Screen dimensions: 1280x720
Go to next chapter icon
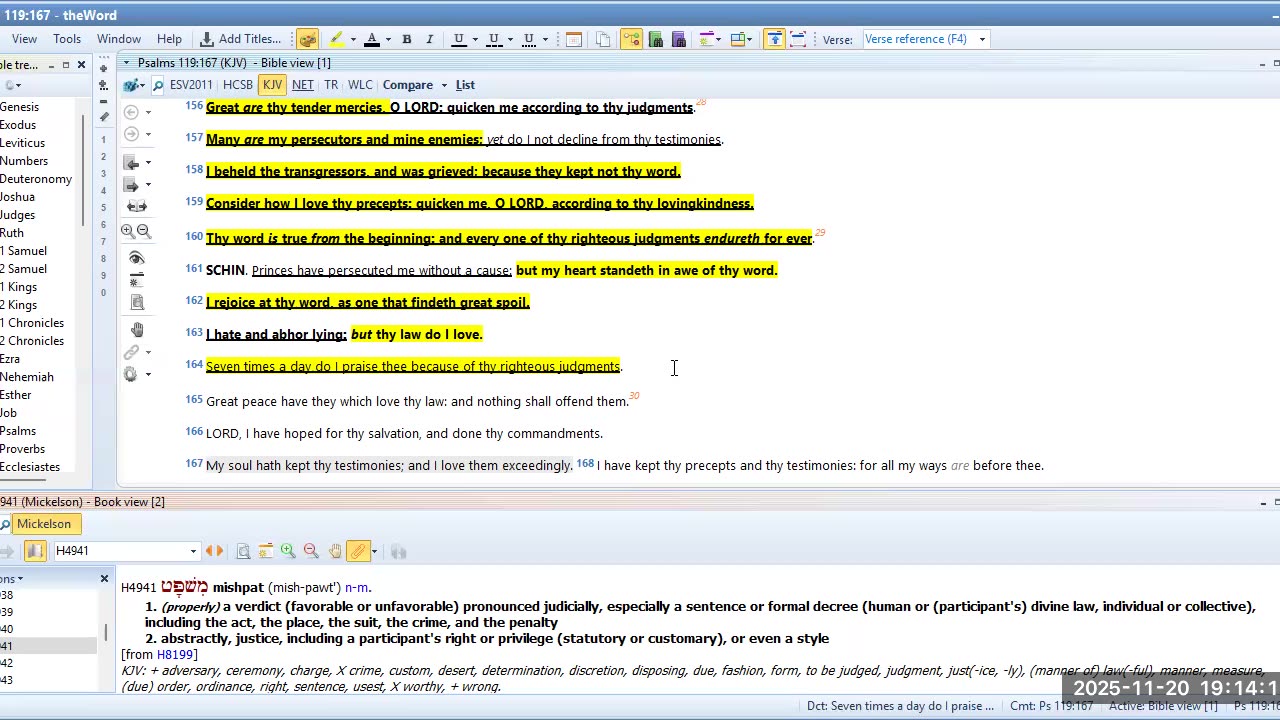point(131,185)
